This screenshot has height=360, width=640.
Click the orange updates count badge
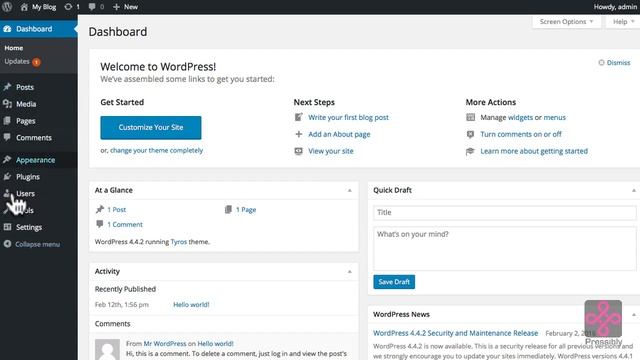pos(36,62)
